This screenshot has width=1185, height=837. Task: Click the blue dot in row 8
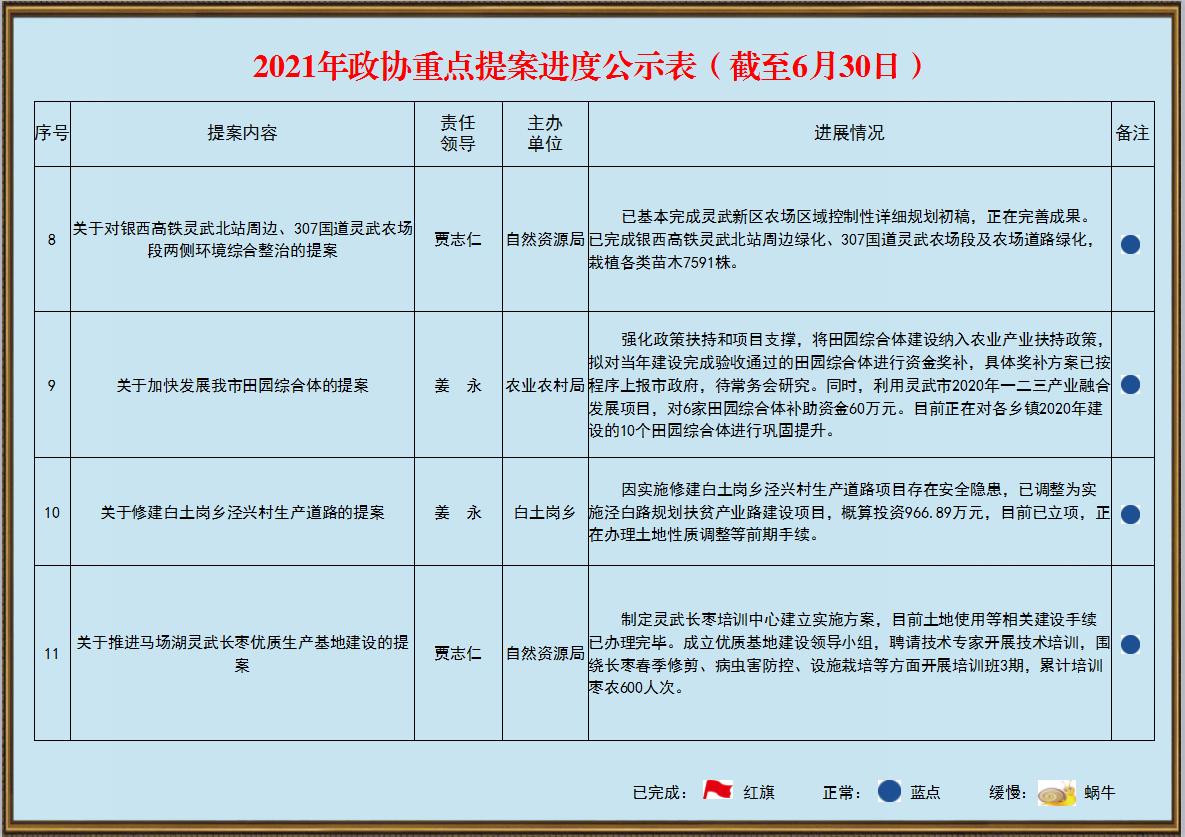coord(1130,244)
